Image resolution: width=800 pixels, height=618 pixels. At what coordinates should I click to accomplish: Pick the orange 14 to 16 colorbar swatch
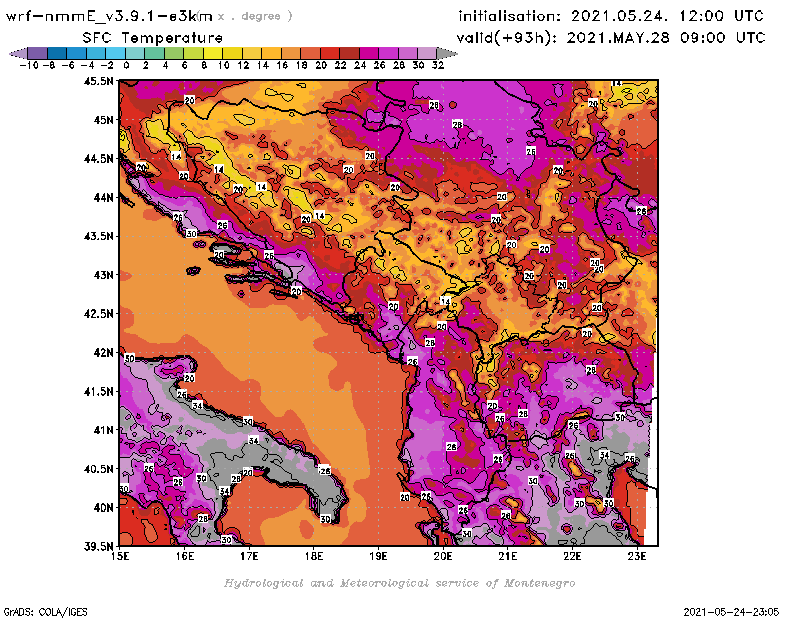click(271, 53)
